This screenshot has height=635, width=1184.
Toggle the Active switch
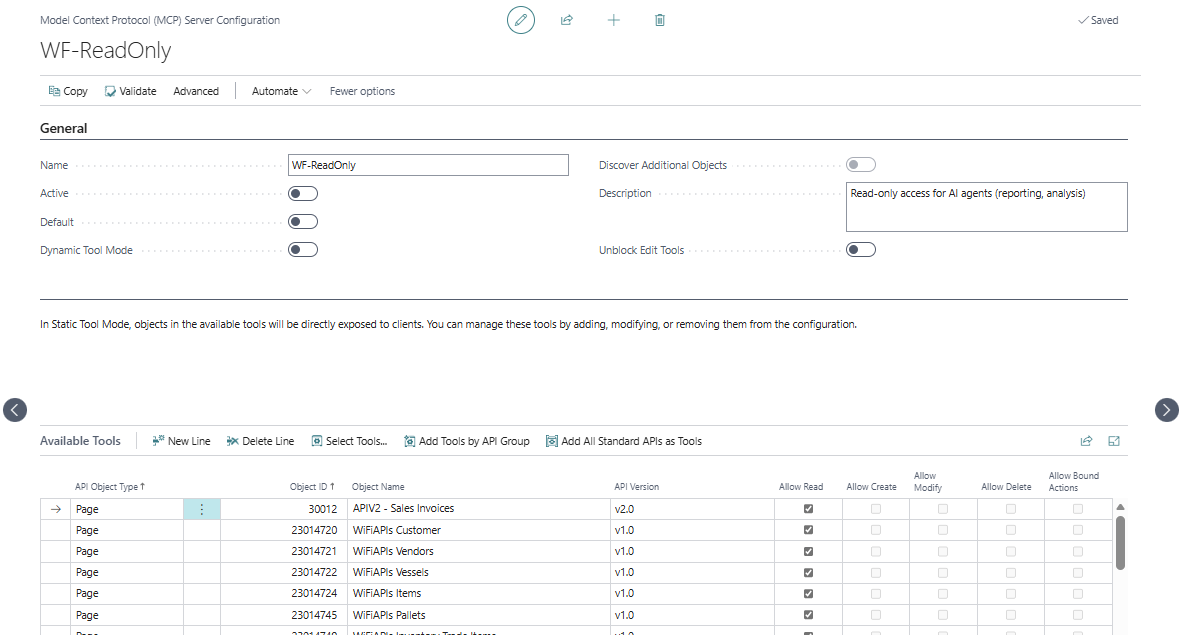[x=303, y=193]
